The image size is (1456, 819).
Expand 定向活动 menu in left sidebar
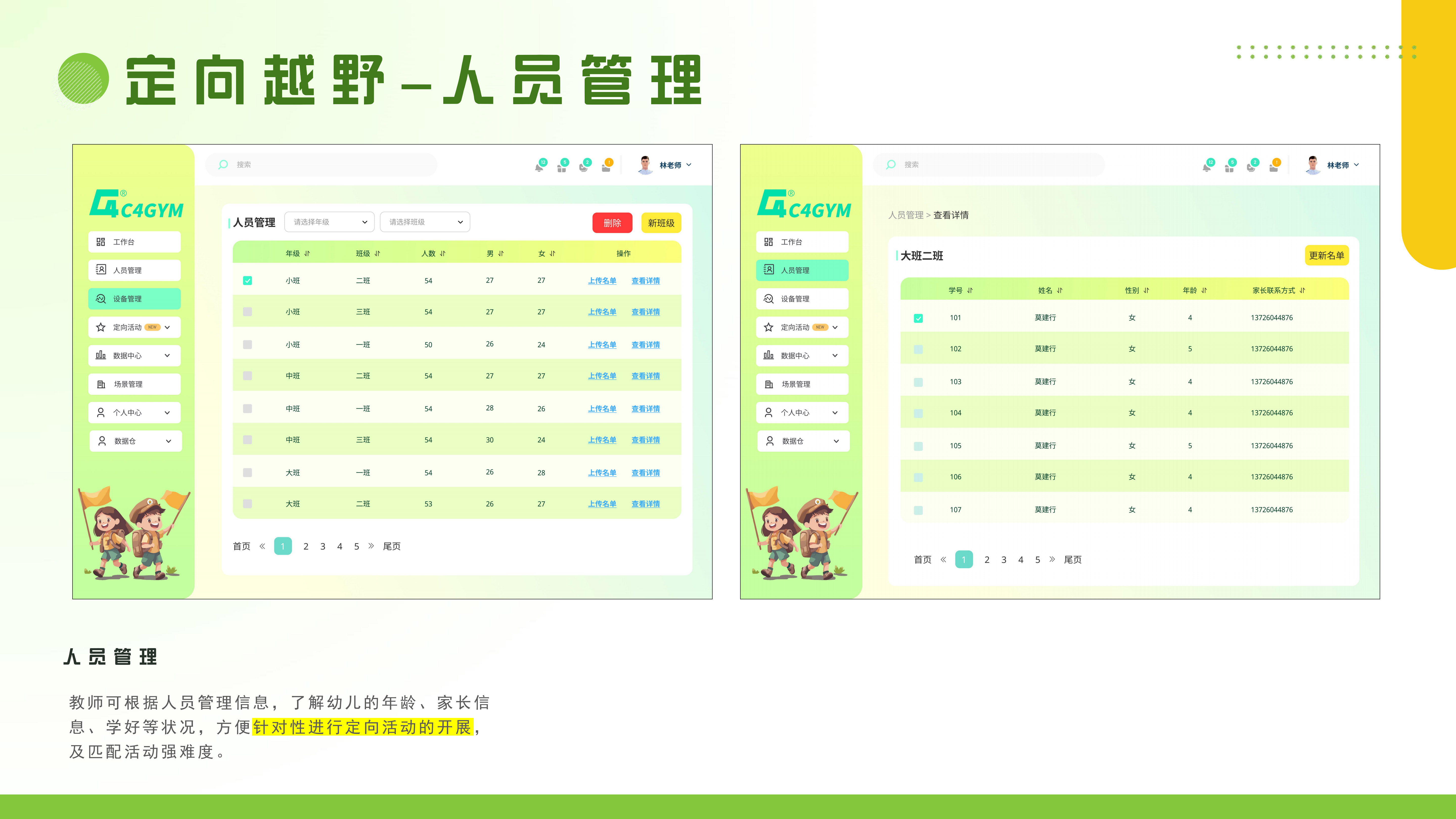click(167, 327)
